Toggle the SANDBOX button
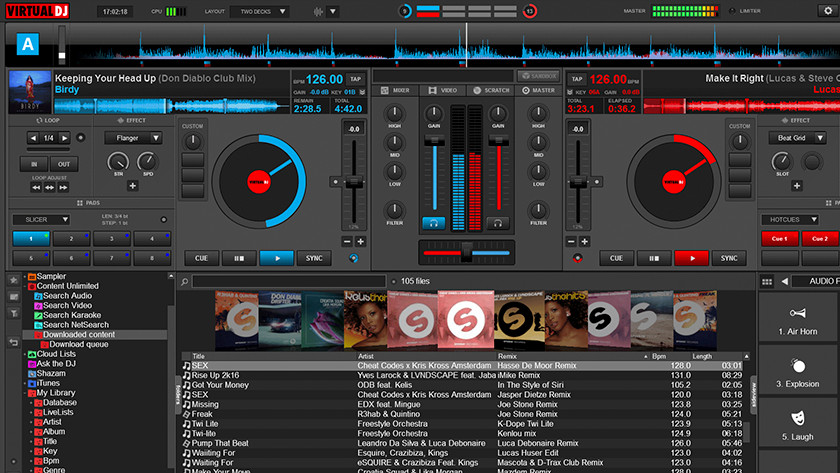Screen dimensions: 840x473 point(538,76)
